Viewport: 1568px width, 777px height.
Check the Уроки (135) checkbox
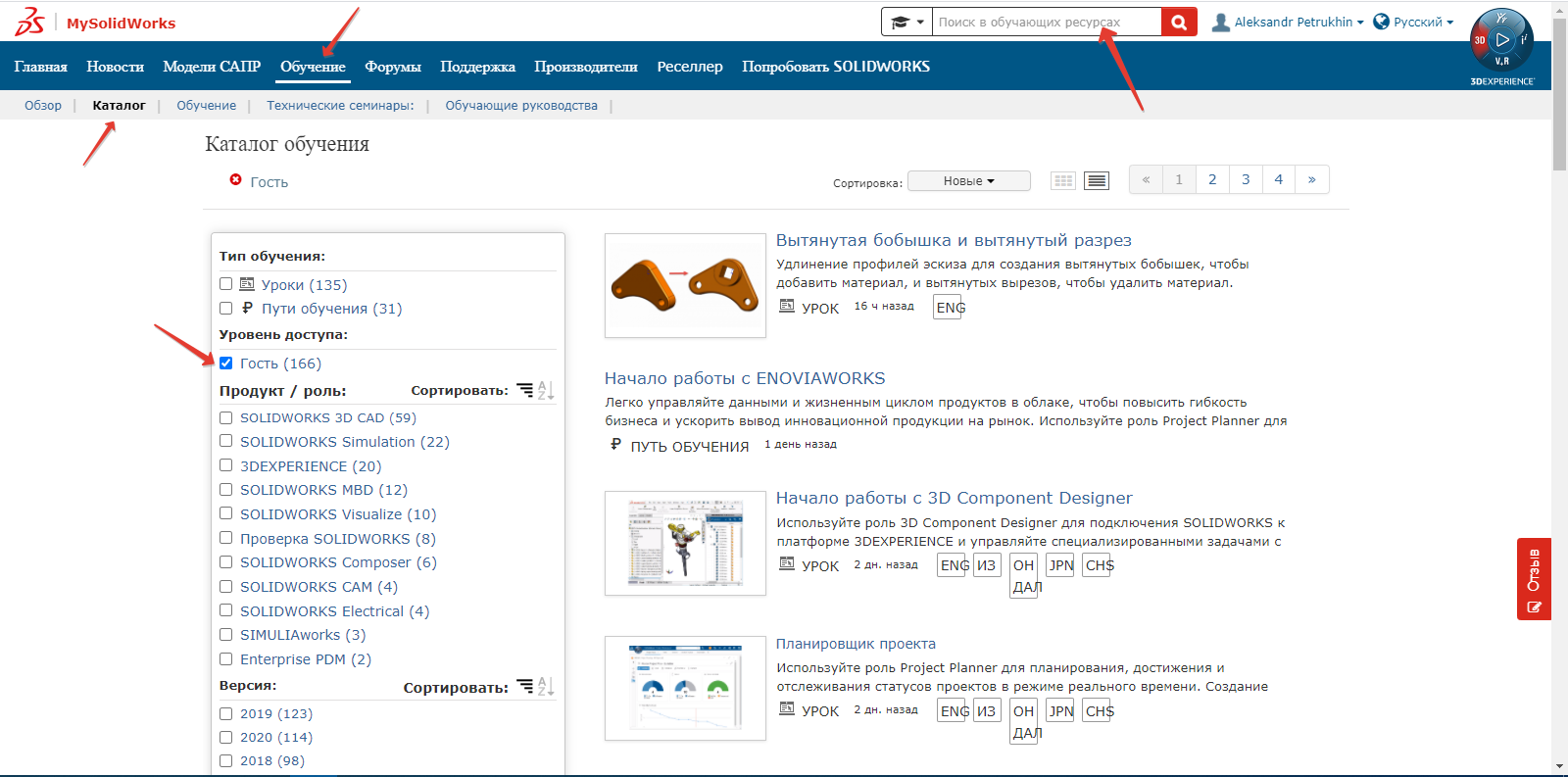point(226,284)
